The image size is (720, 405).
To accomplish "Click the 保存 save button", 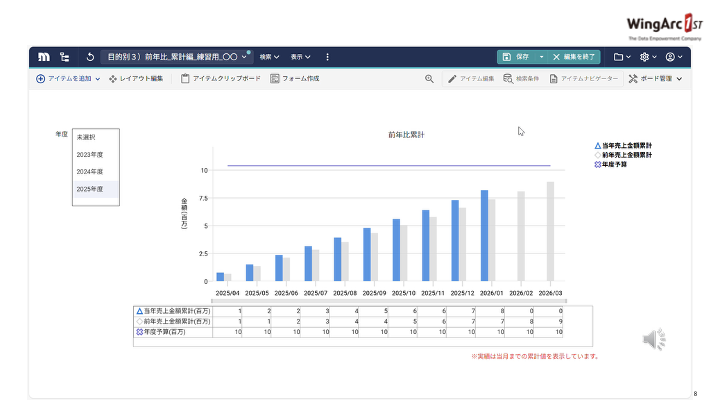I will click(517, 57).
